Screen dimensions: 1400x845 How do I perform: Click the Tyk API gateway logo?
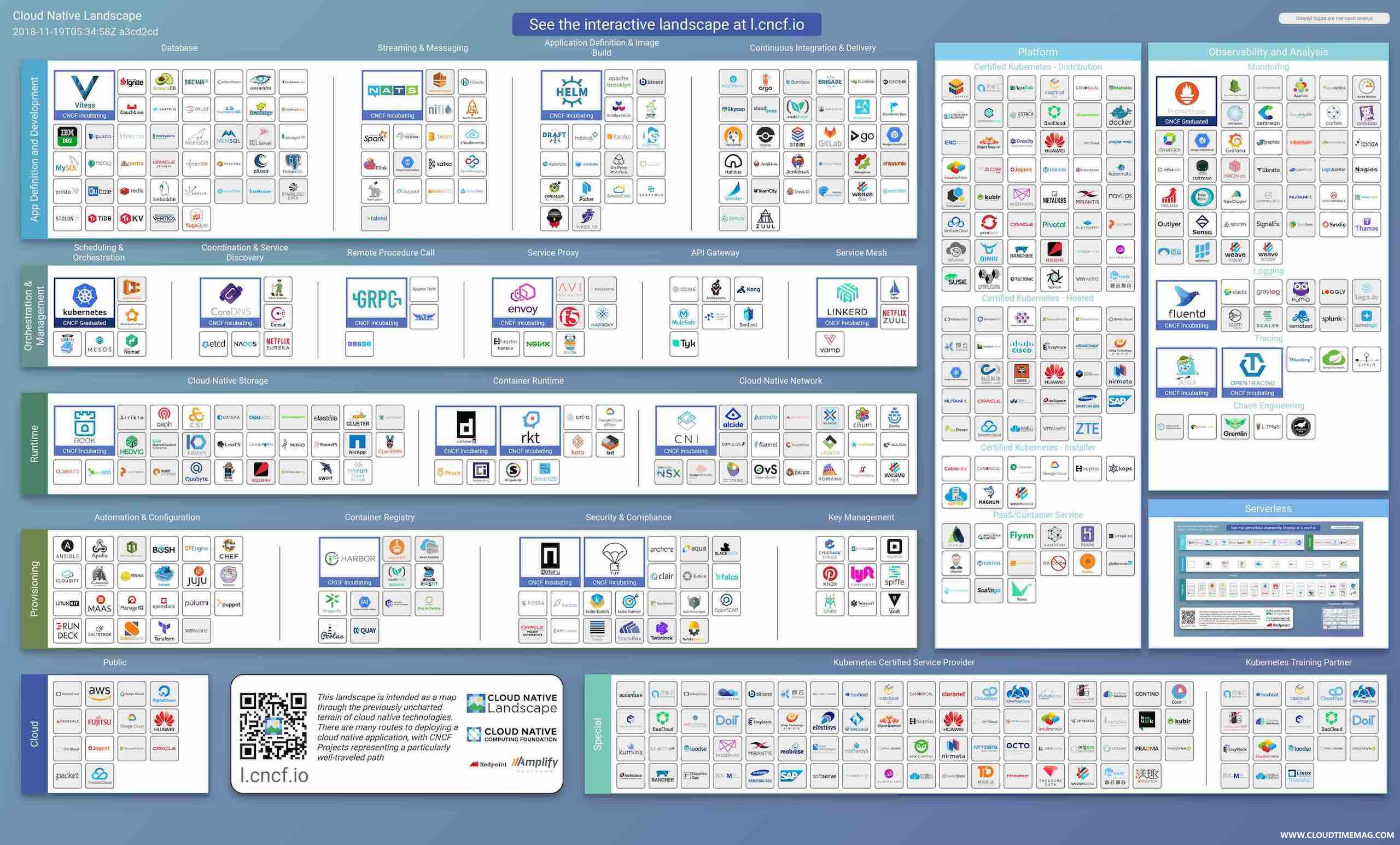click(x=684, y=344)
